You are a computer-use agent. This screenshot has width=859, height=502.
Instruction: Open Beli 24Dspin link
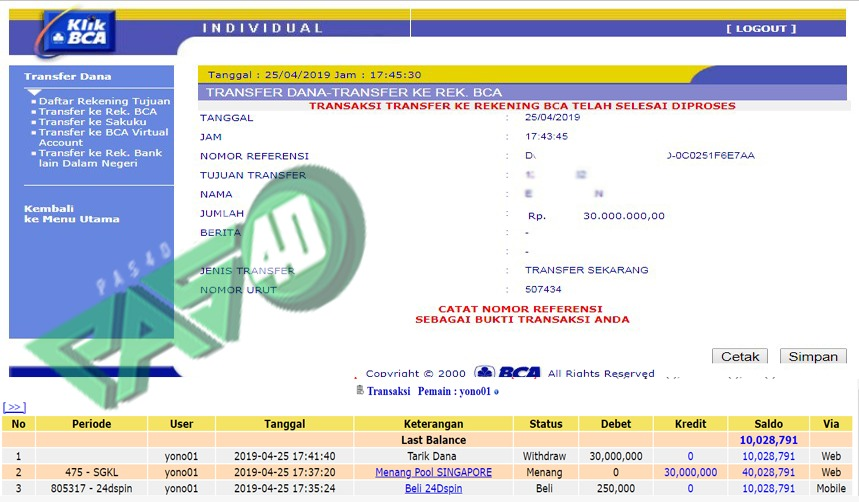click(433, 488)
